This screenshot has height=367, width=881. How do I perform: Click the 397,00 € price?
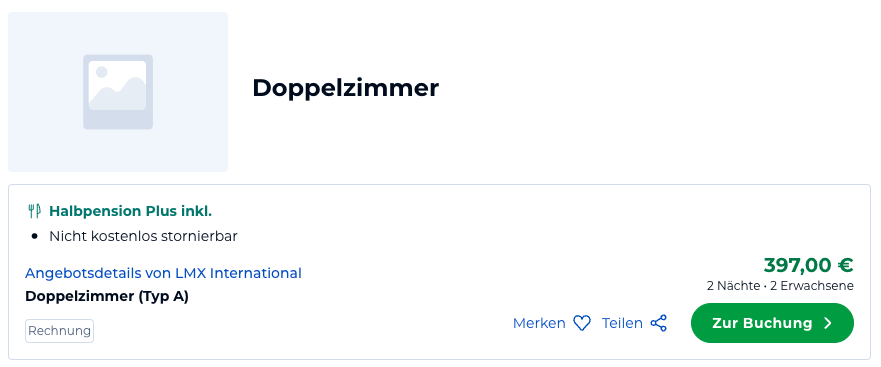click(x=809, y=265)
